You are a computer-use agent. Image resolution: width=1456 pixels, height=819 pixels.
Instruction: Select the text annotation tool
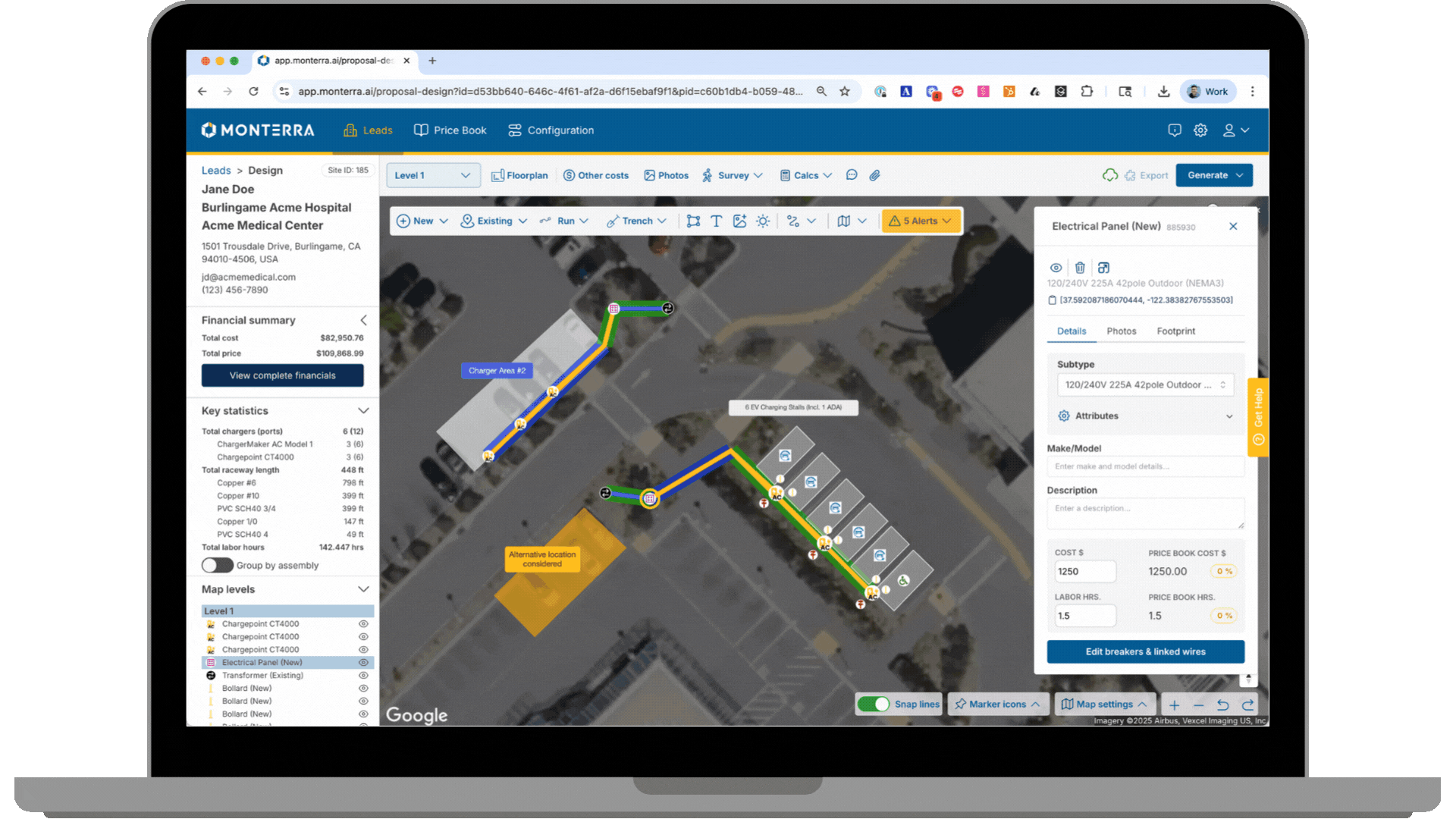[716, 221]
